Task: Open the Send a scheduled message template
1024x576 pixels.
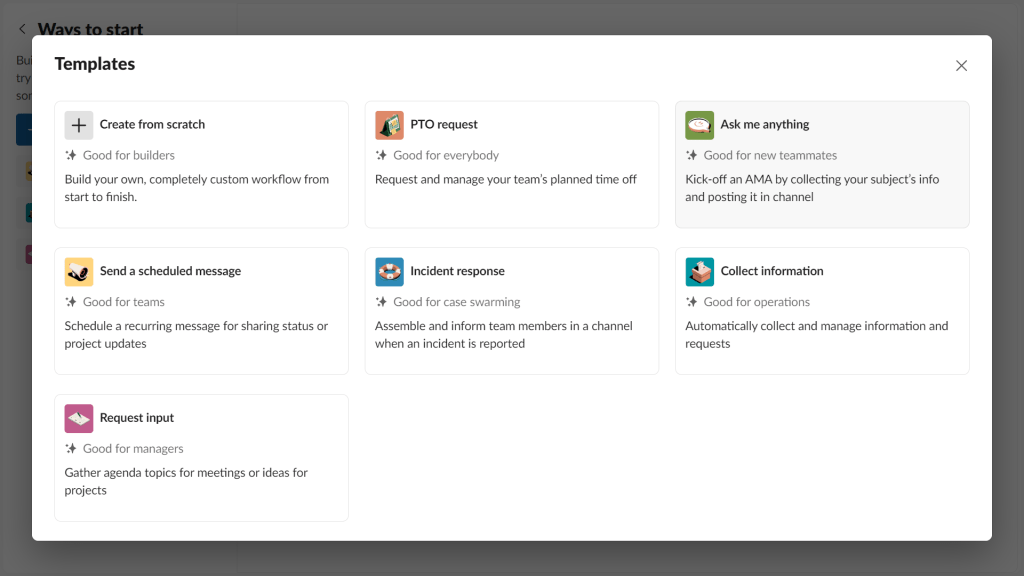Action: point(200,311)
